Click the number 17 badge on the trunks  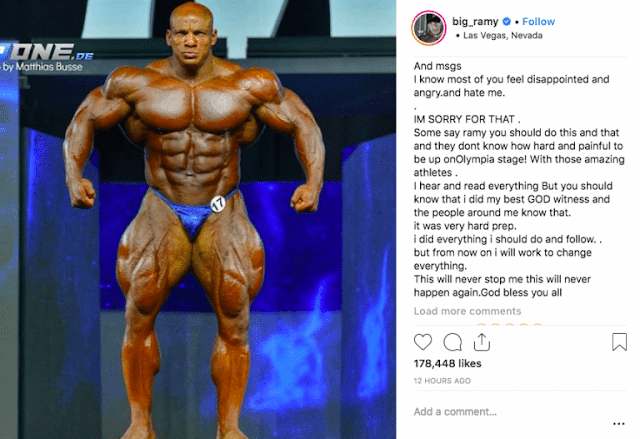(x=218, y=203)
